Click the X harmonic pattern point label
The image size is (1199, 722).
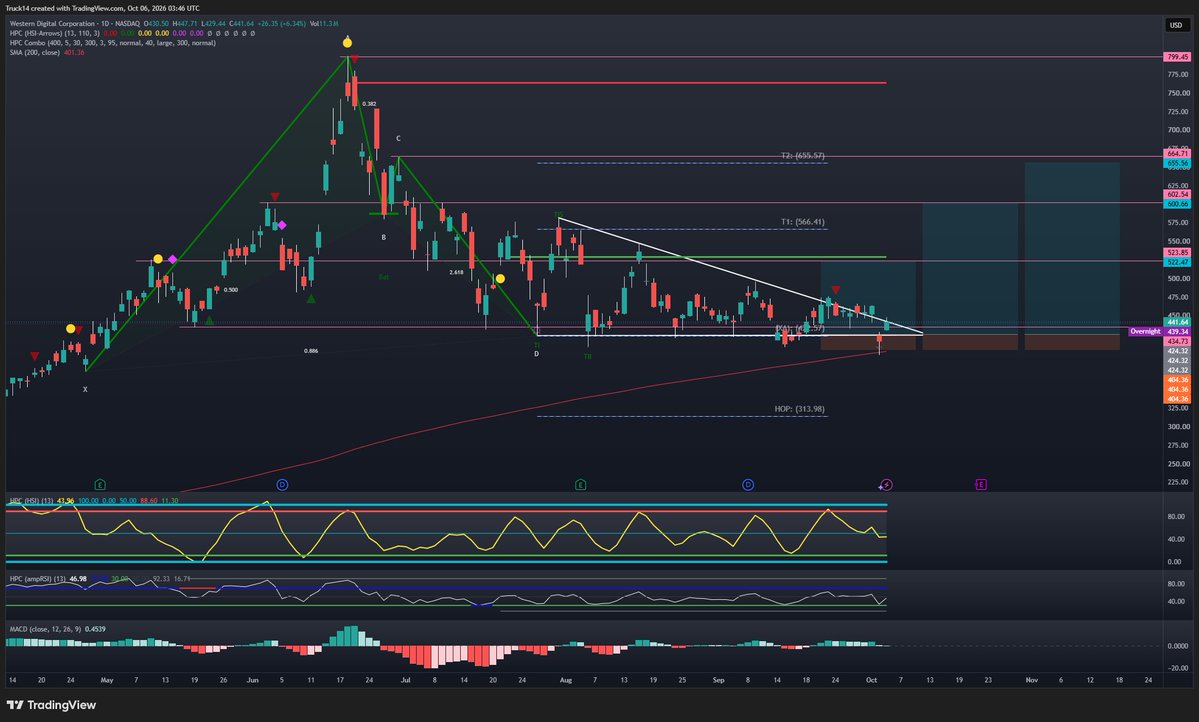pyautogui.click(x=85, y=390)
